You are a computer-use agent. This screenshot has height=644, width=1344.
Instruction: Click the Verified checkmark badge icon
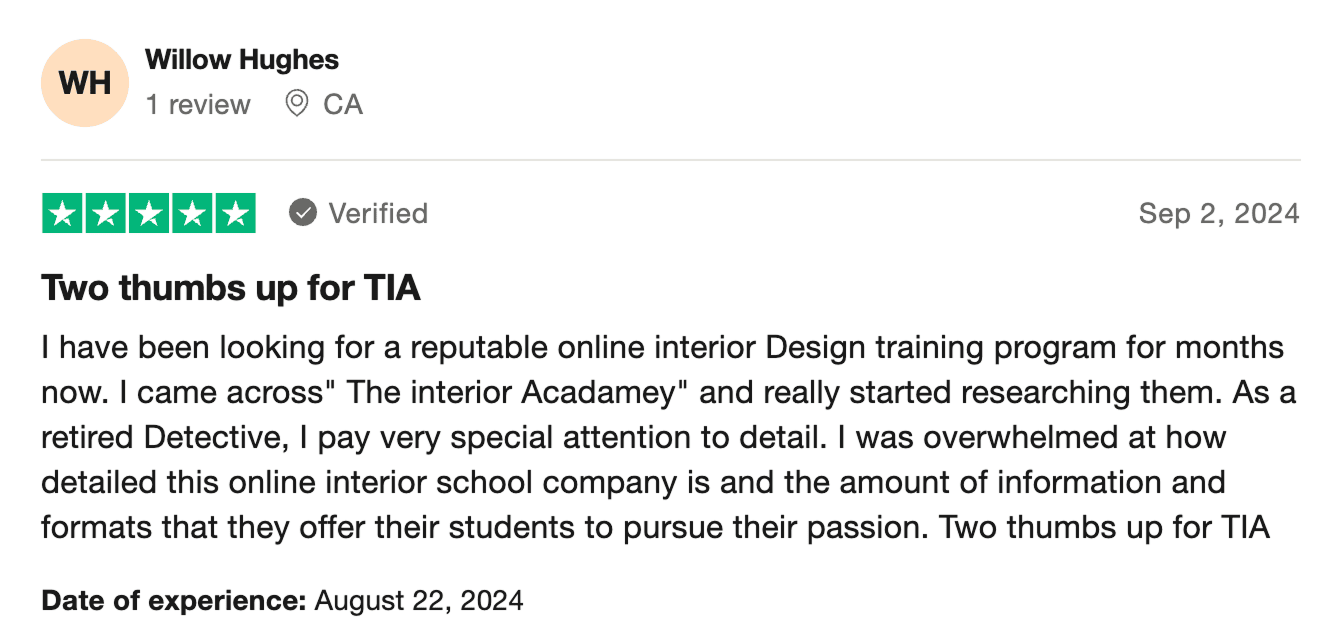pyautogui.click(x=303, y=213)
